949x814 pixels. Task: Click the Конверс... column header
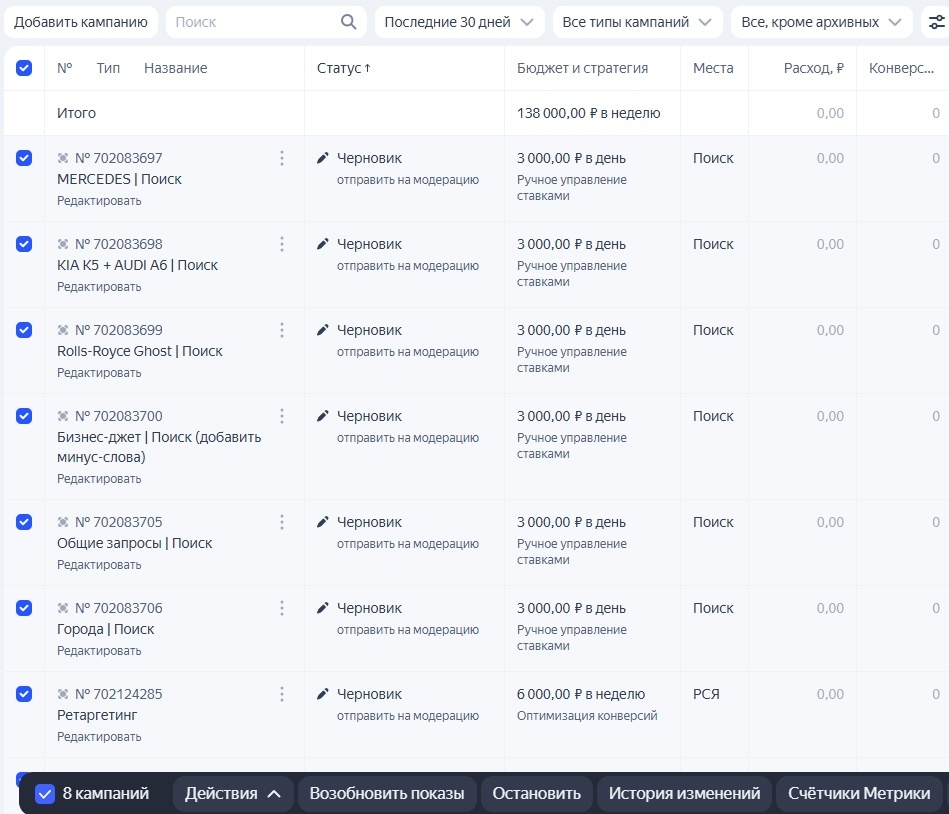[901, 68]
